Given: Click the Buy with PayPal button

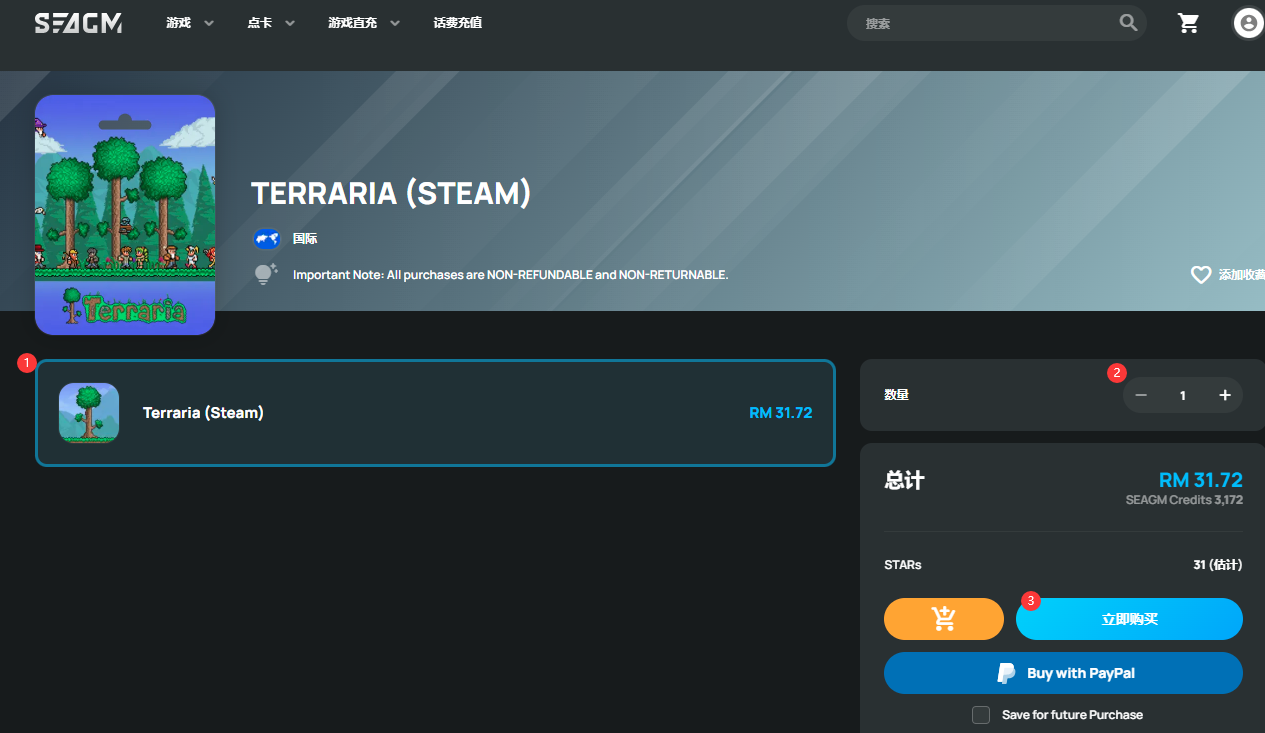Looking at the screenshot, I should click(1063, 673).
